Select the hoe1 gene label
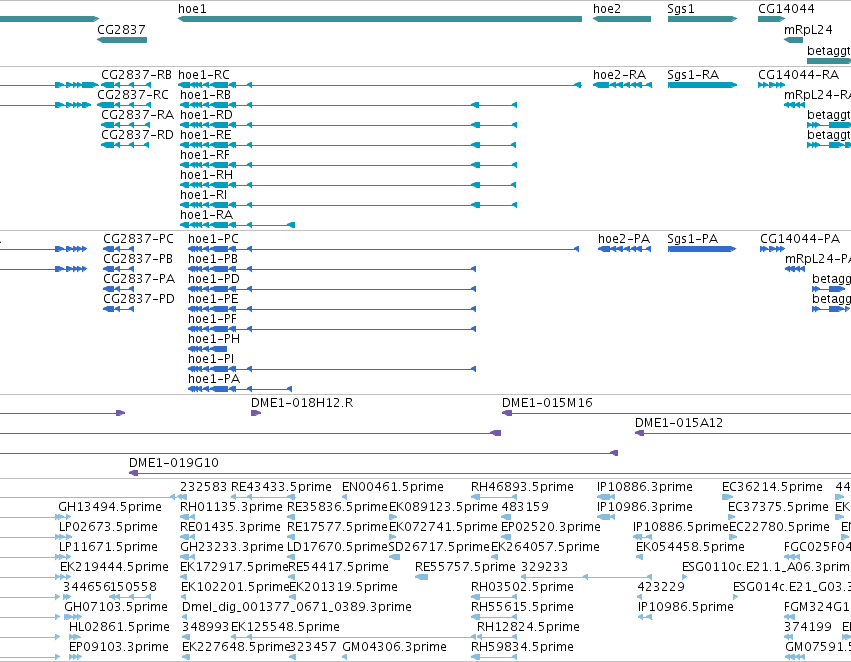This screenshot has width=851, height=662. tap(192, 9)
